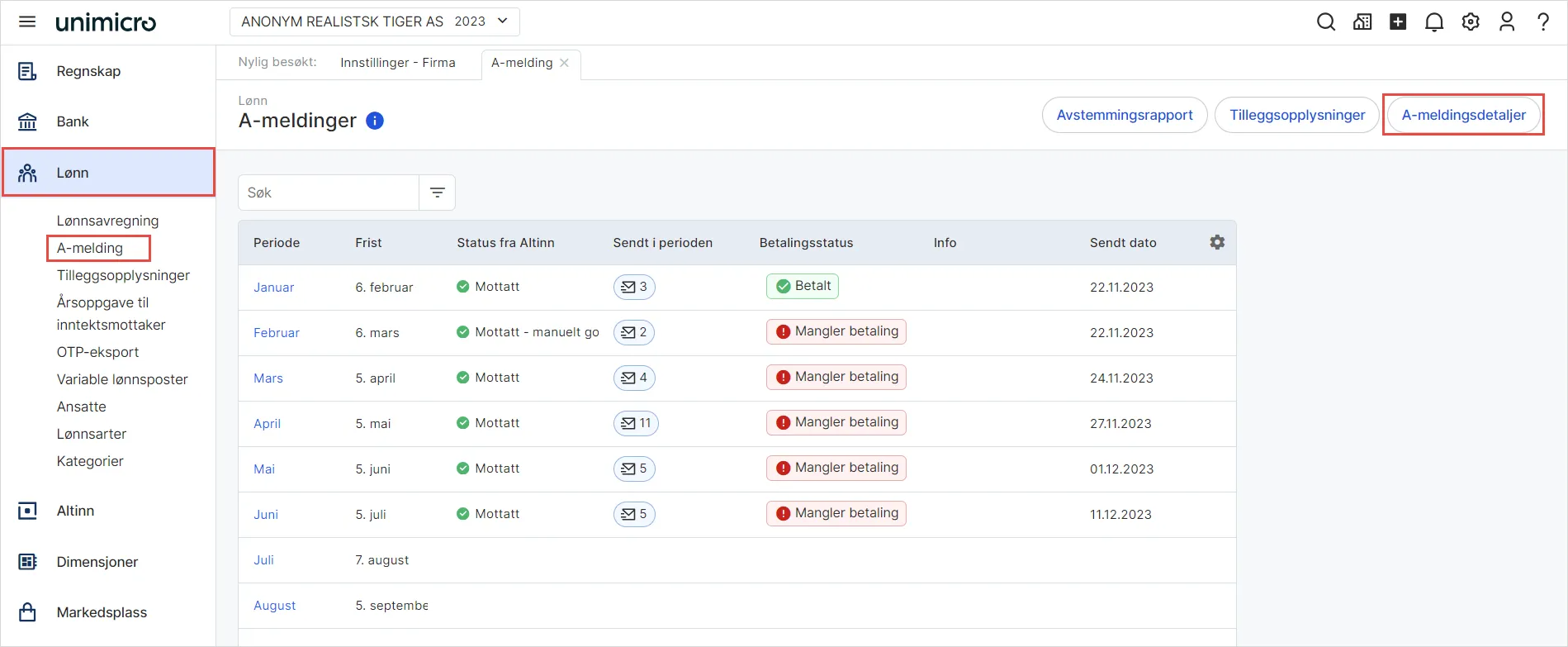Screen dimensions: 1568x647
Task: Expand the Regnskap sidebar section
Action: pos(88,71)
